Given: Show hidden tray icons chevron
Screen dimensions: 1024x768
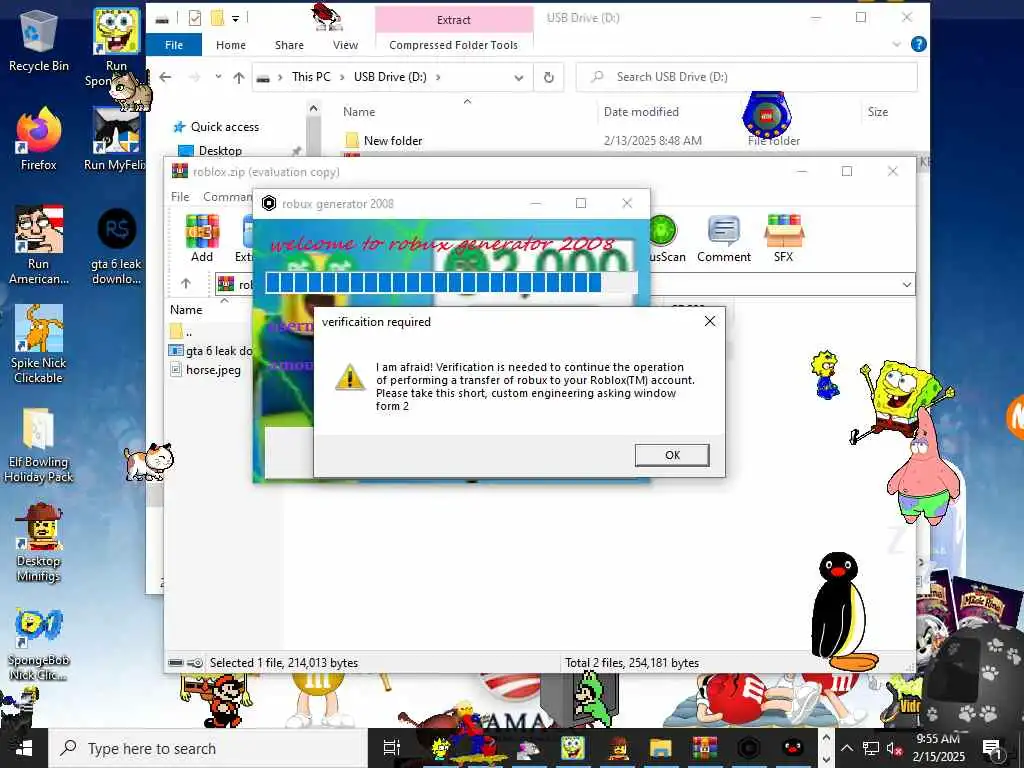Looking at the screenshot, I should [x=846, y=748].
